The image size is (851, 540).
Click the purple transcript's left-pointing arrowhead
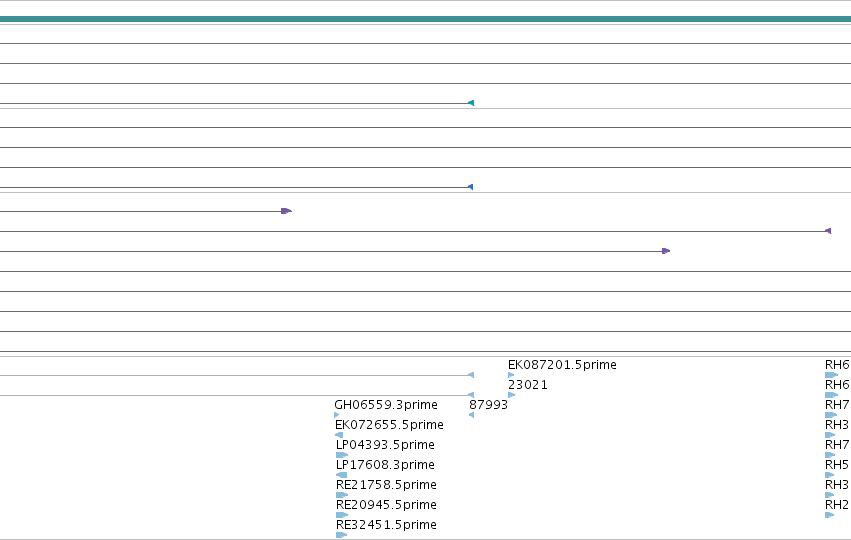[828, 231]
